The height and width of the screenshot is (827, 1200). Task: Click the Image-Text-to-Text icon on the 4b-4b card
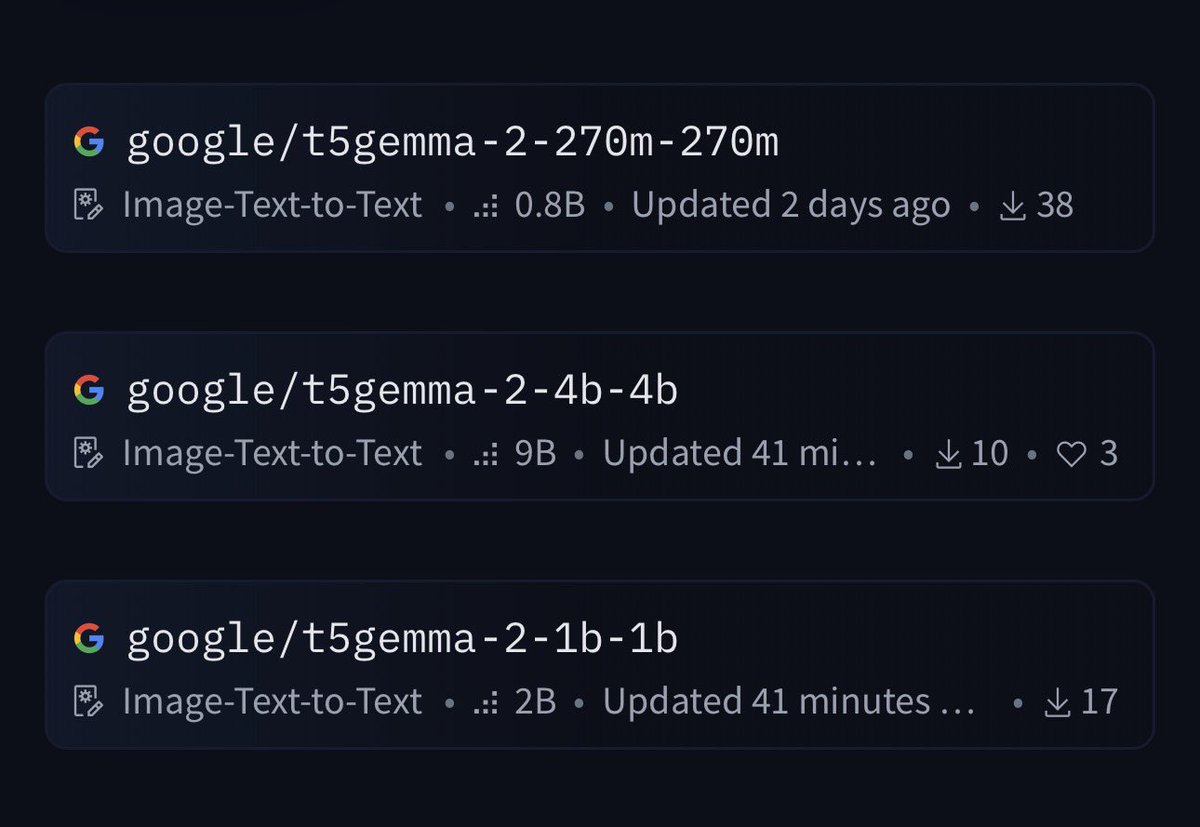[x=89, y=454]
